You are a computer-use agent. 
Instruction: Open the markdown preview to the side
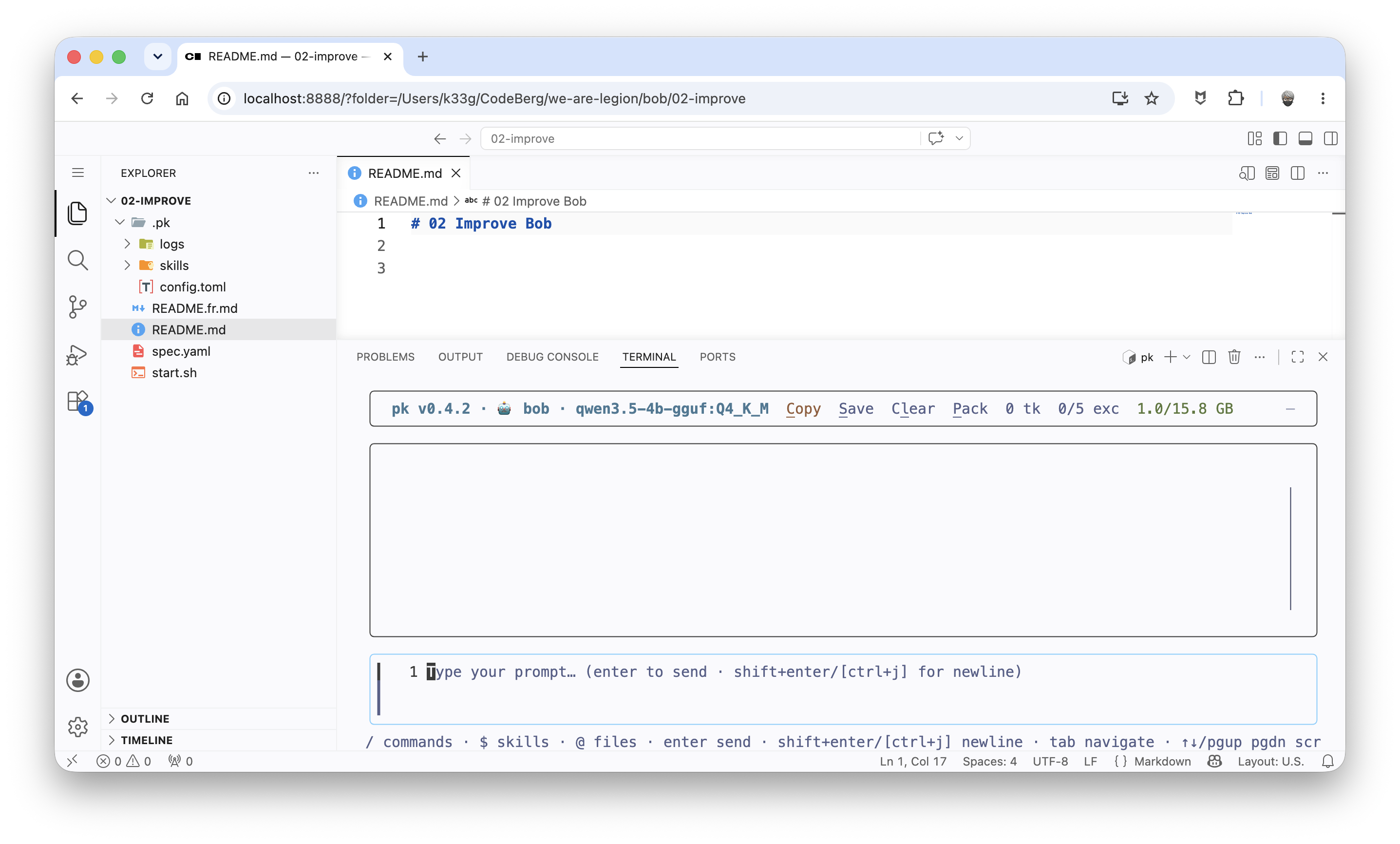point(1247,173)
